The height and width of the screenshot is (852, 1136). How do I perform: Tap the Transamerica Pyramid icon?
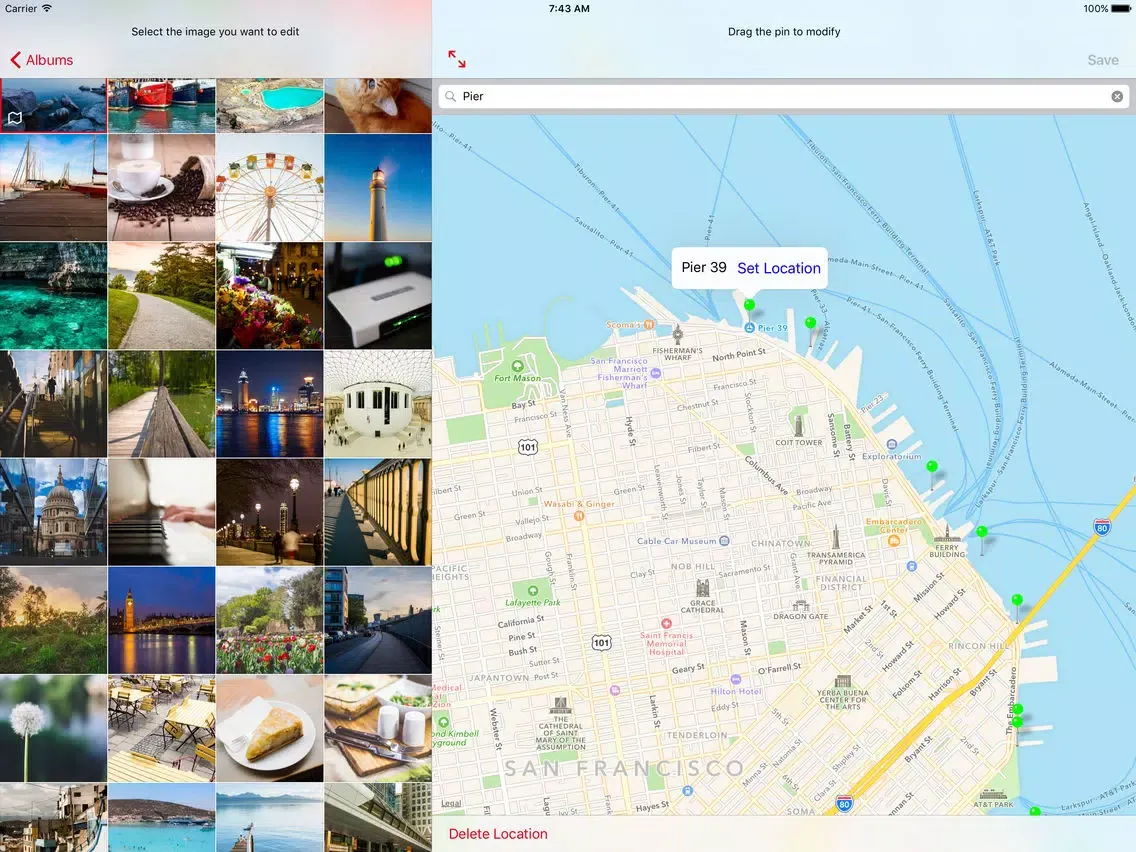836,538
